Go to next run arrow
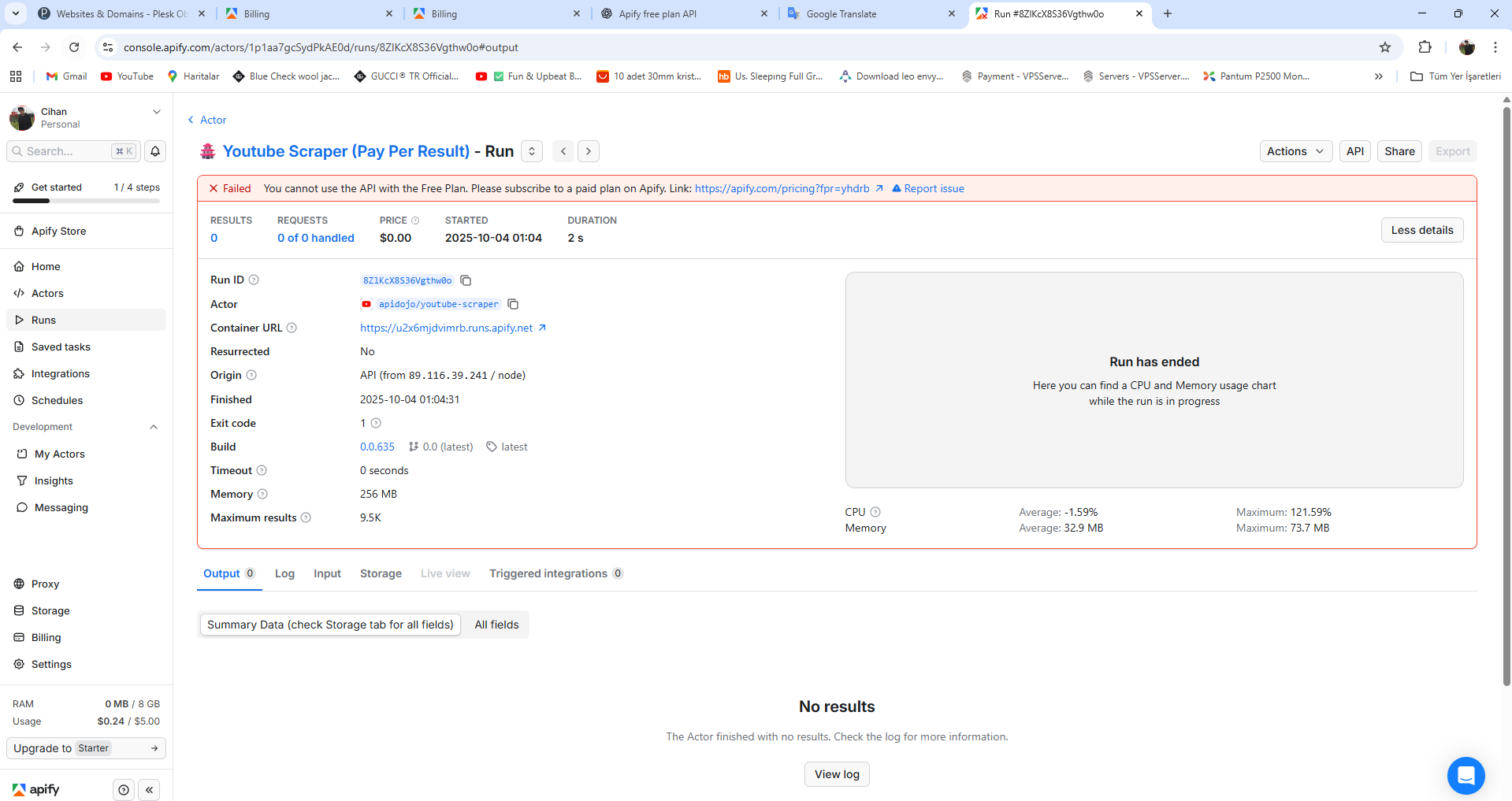This screenshot has height=801, width=1512. (589, 151)
